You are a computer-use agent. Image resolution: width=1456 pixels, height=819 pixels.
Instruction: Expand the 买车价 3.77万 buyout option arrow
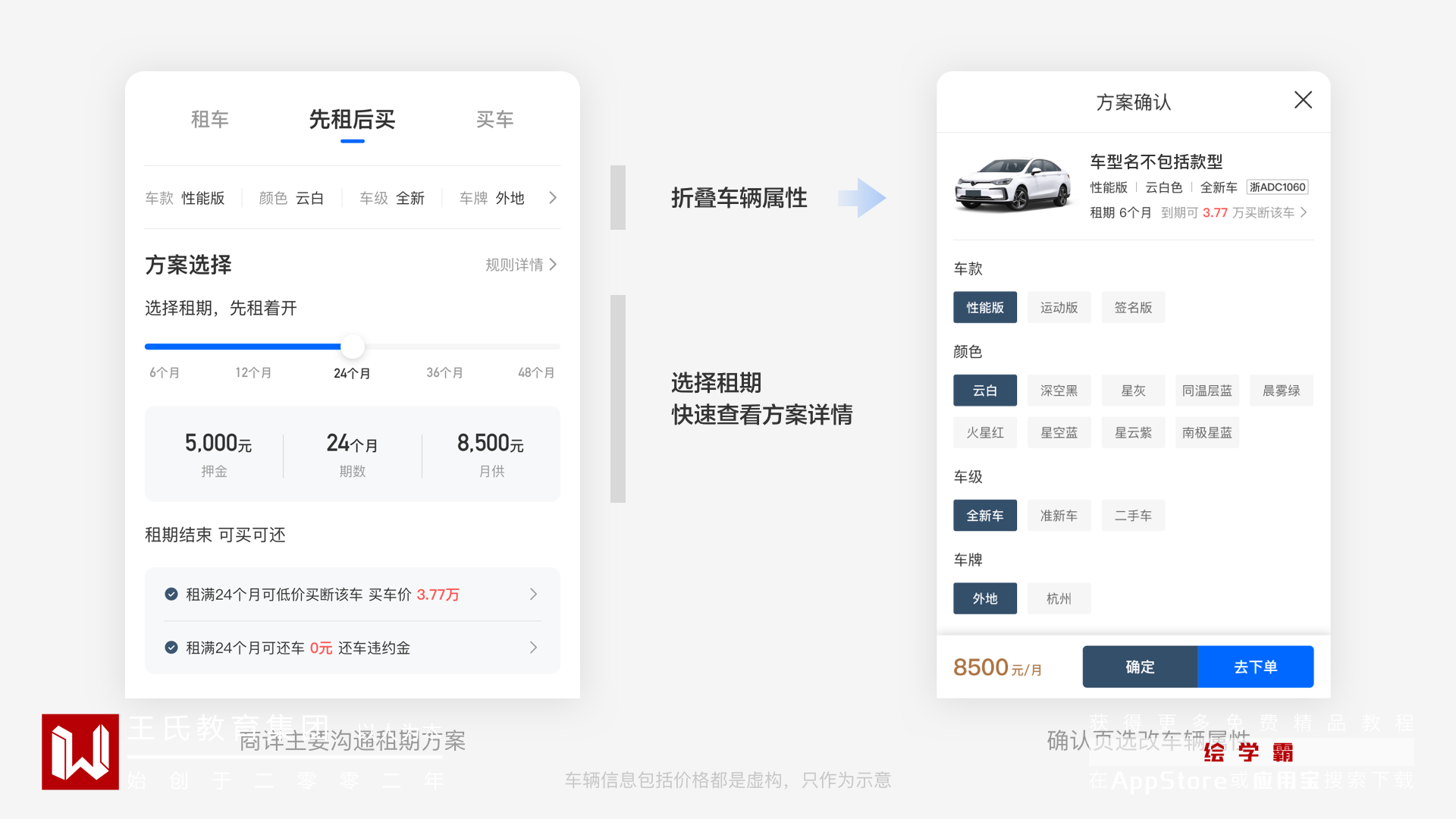tap(533, 595)
